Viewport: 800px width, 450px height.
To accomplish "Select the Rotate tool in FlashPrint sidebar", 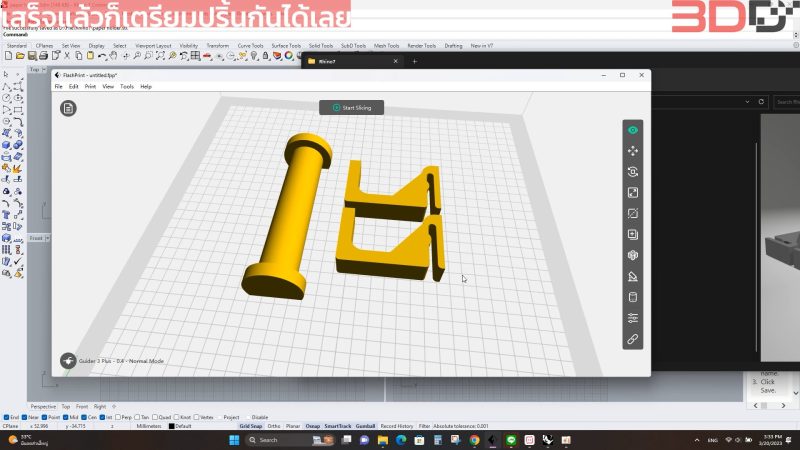I will (633, 172).
